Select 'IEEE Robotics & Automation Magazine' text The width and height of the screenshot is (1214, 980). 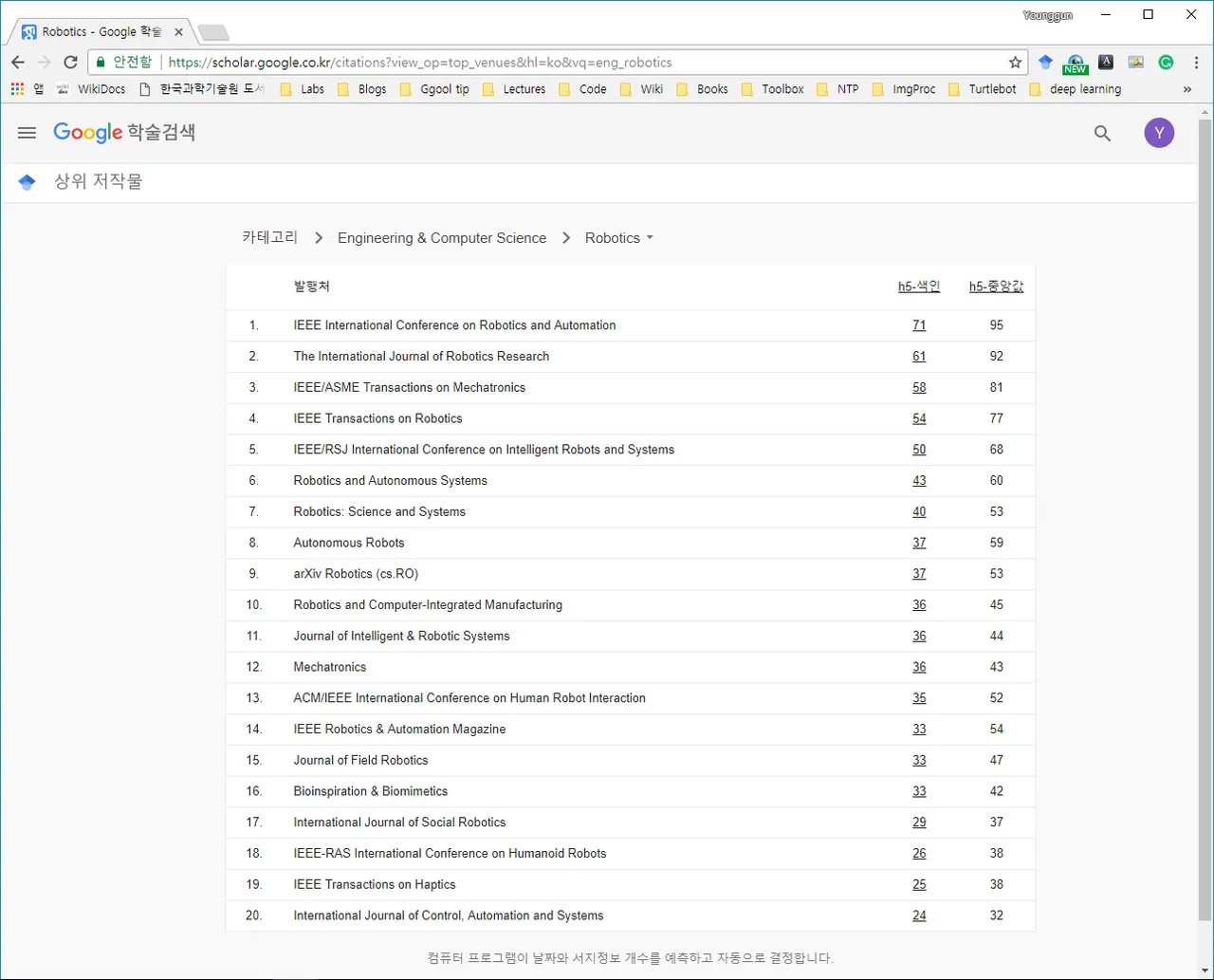399,730
